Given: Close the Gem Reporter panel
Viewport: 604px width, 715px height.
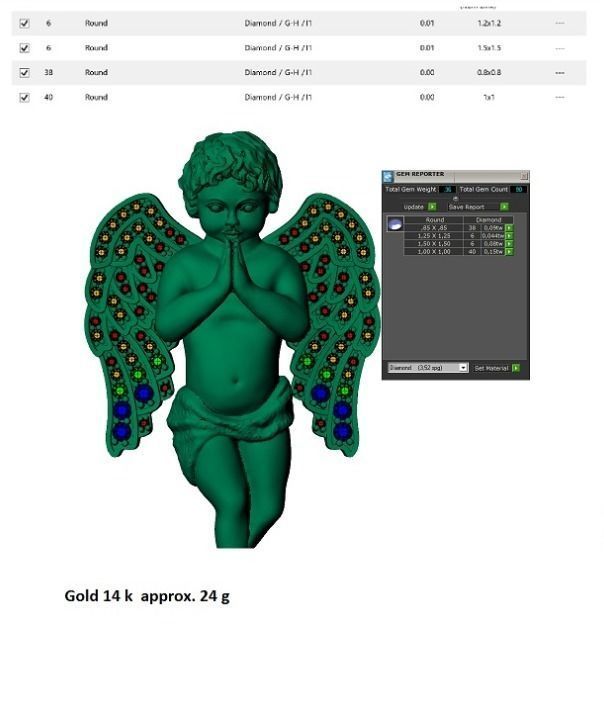Looking at the screenshot, I should pos(524,176).
